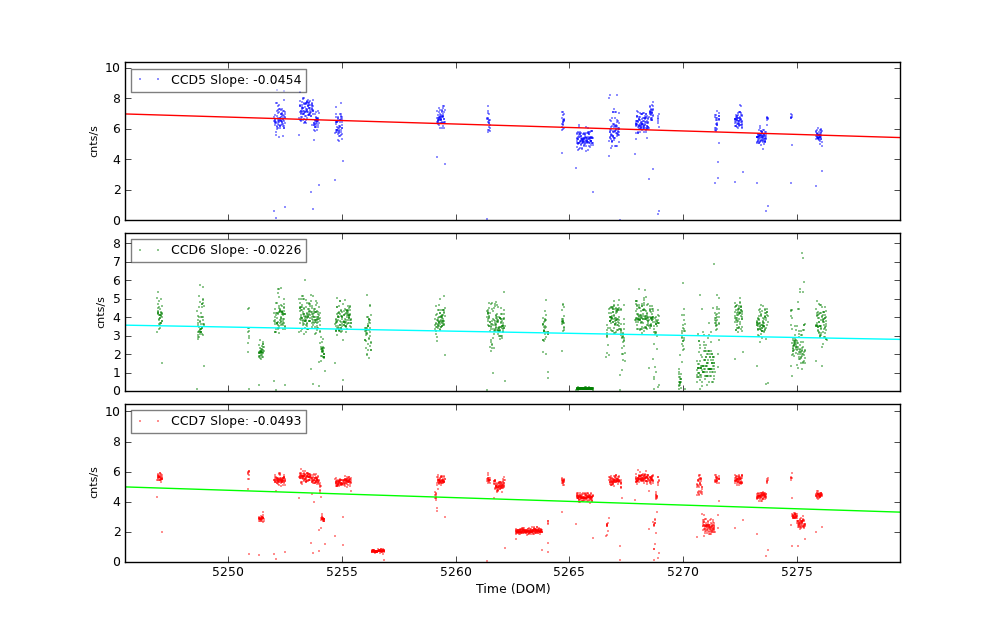Click the CCD5 Slope legend box
Screen dimensions: 1000x624
tap(218, 80)
